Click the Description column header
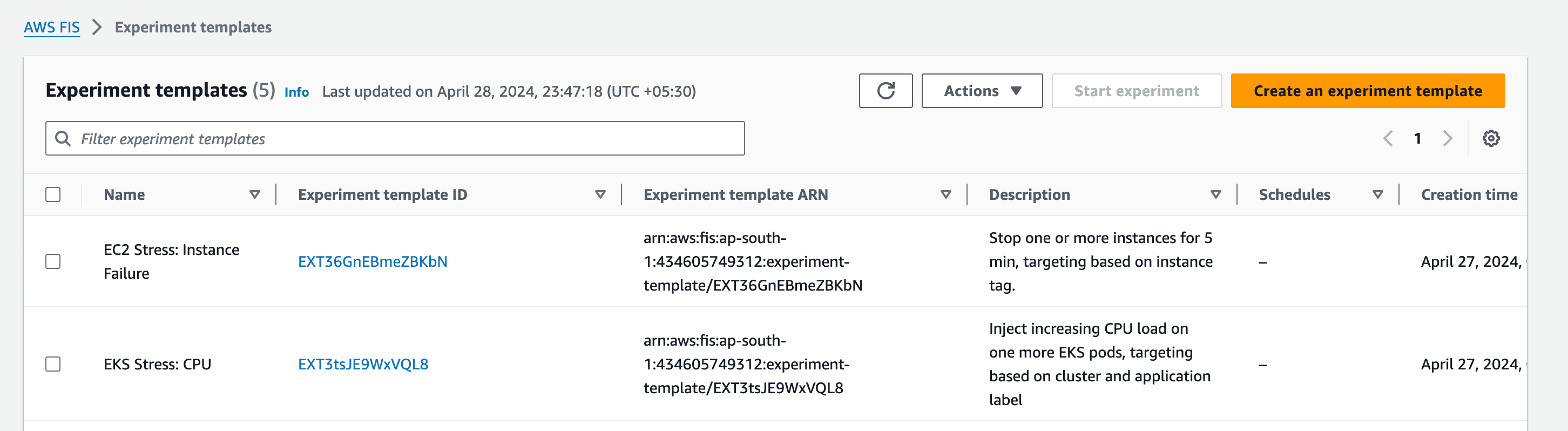 click(x=1029, y=194)
